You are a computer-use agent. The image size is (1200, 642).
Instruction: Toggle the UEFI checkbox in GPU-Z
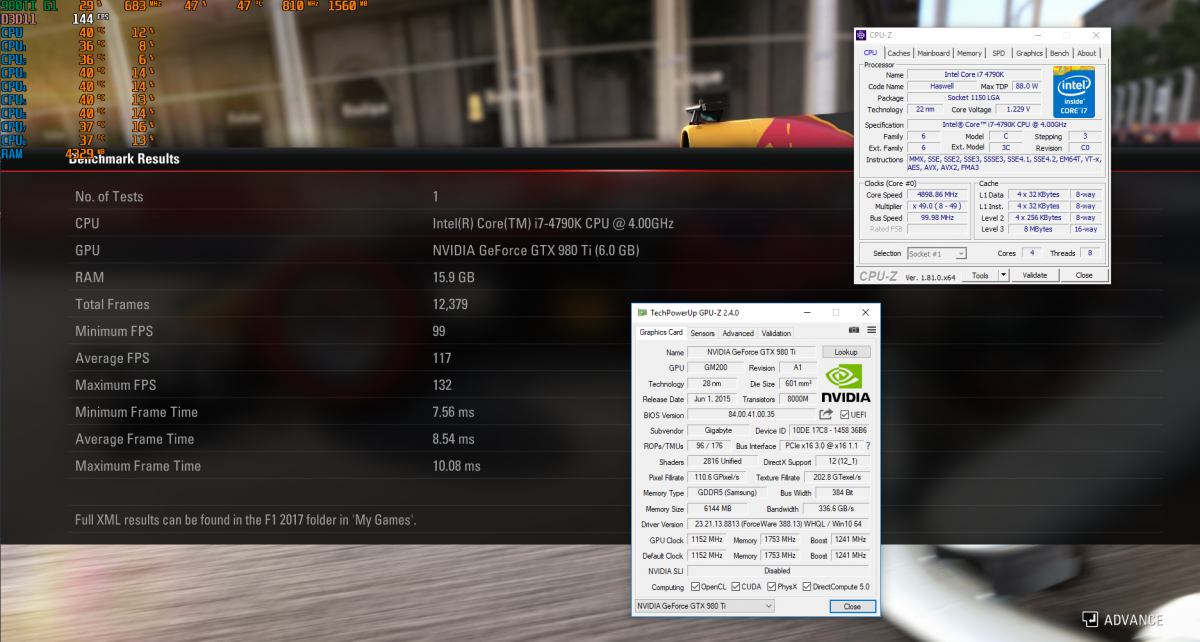845,415
